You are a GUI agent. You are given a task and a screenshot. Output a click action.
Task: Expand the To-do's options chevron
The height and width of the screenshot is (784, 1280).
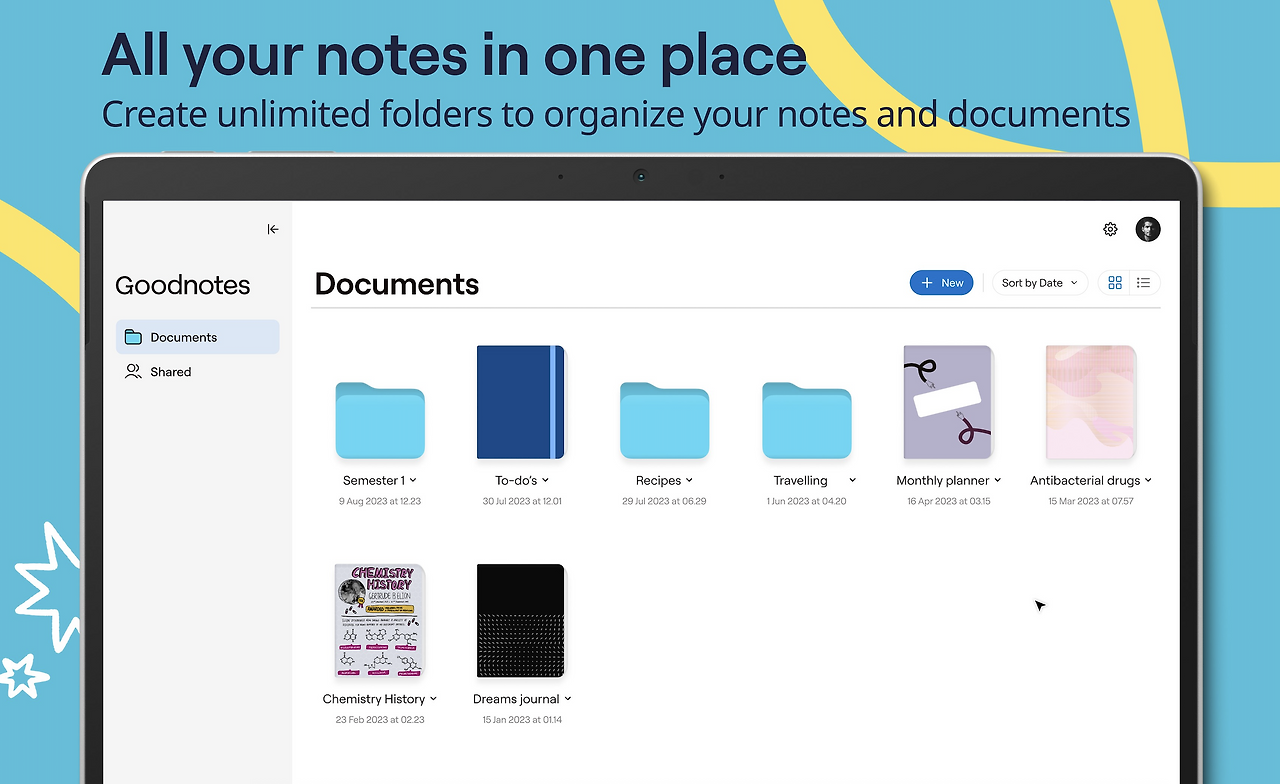[x=545, y=481]
